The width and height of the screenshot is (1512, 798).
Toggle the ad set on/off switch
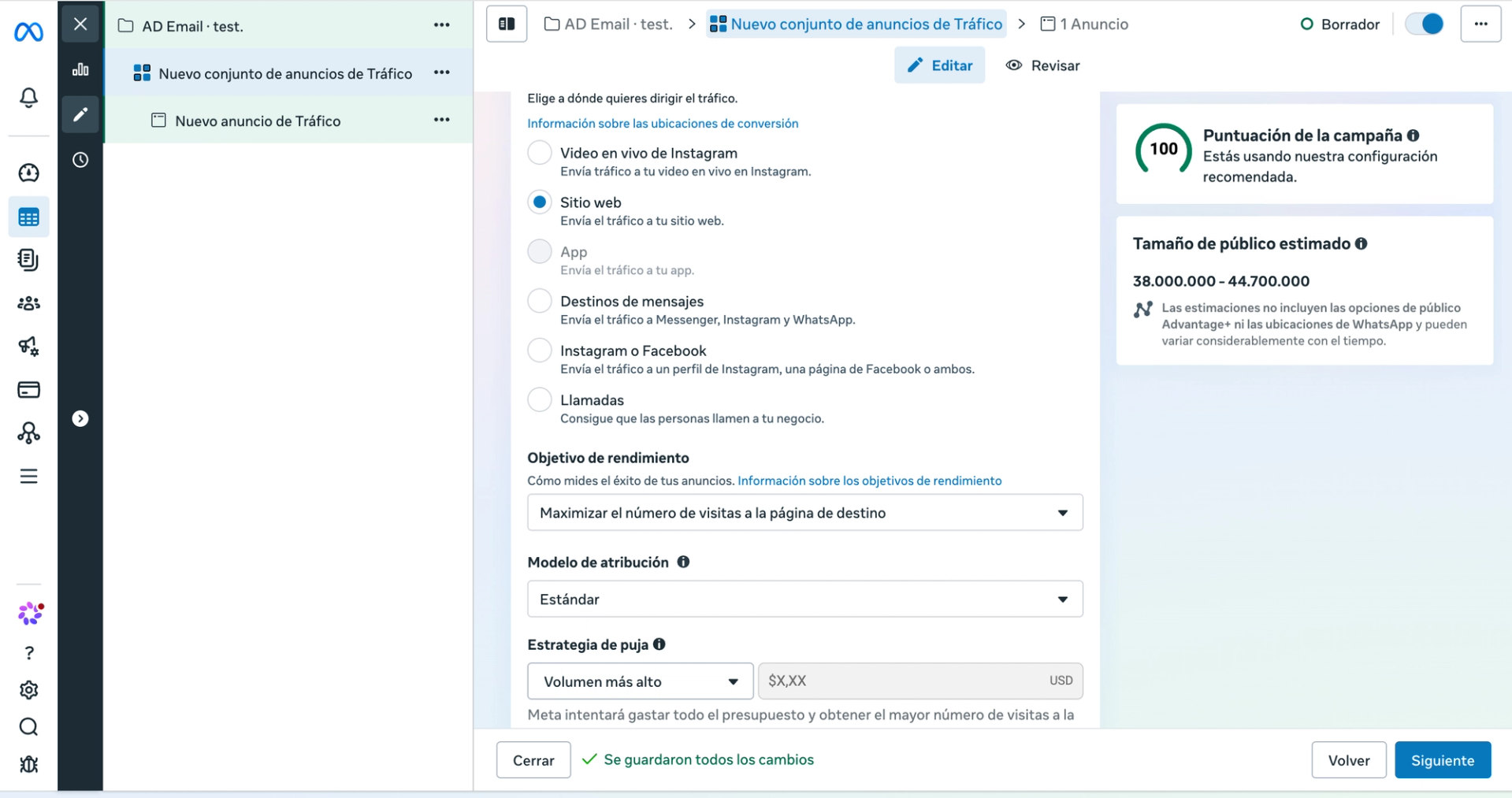click(1425, 24)
